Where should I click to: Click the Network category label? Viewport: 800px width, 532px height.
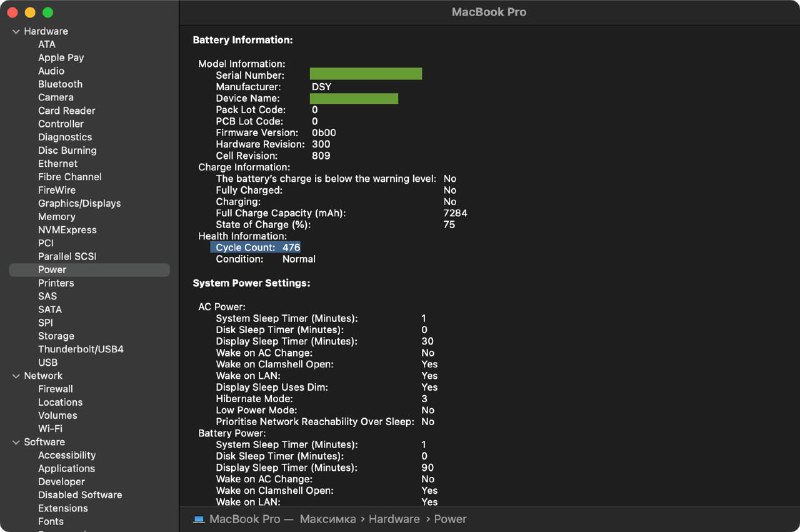43,376
